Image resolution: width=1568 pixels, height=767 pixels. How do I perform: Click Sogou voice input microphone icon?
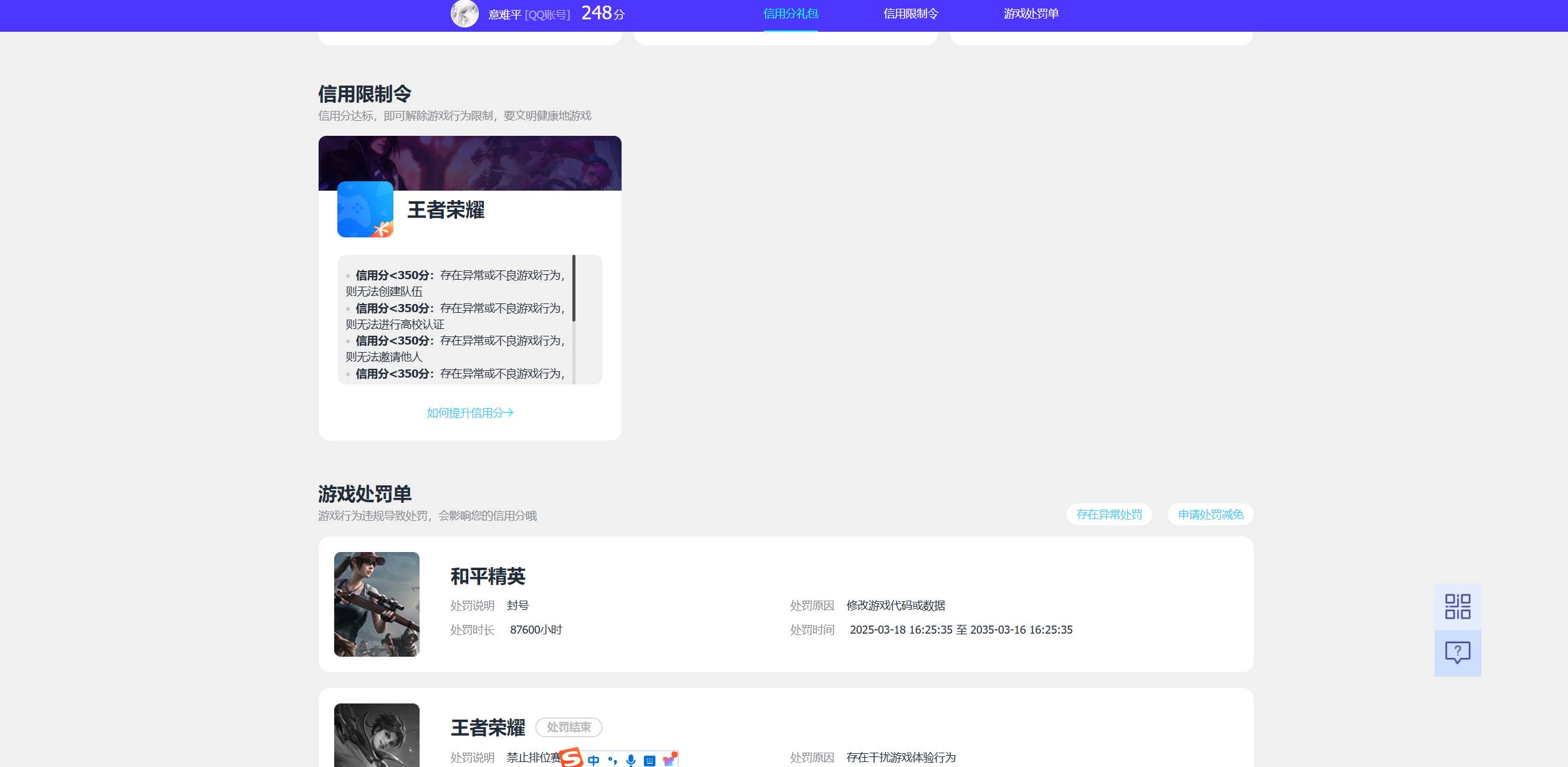[631, 760]
